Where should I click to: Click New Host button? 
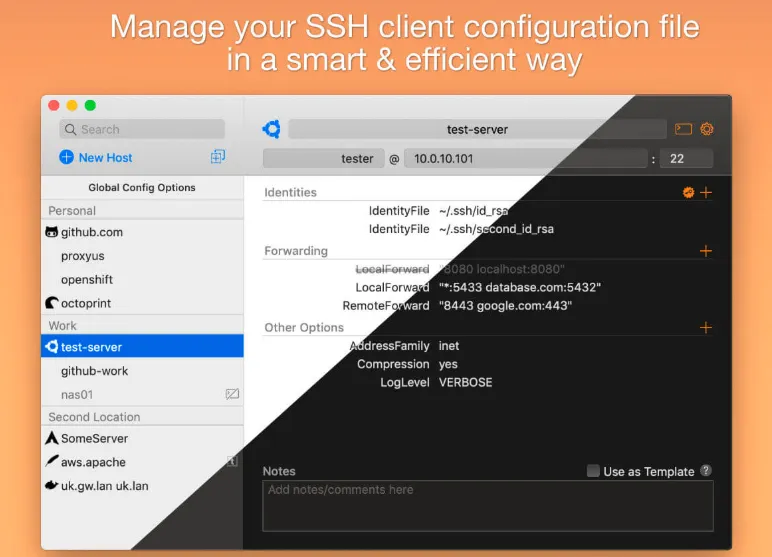(x=96, y=158)
